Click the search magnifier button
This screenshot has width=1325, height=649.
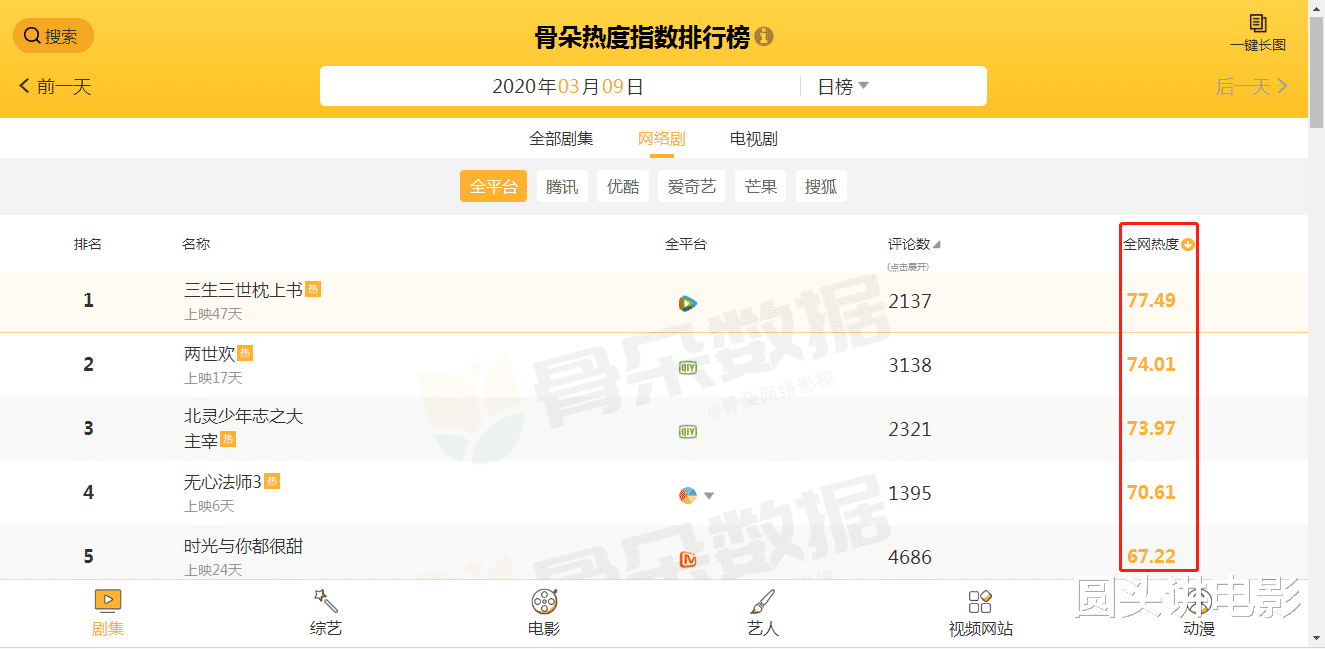click(53, 36)
